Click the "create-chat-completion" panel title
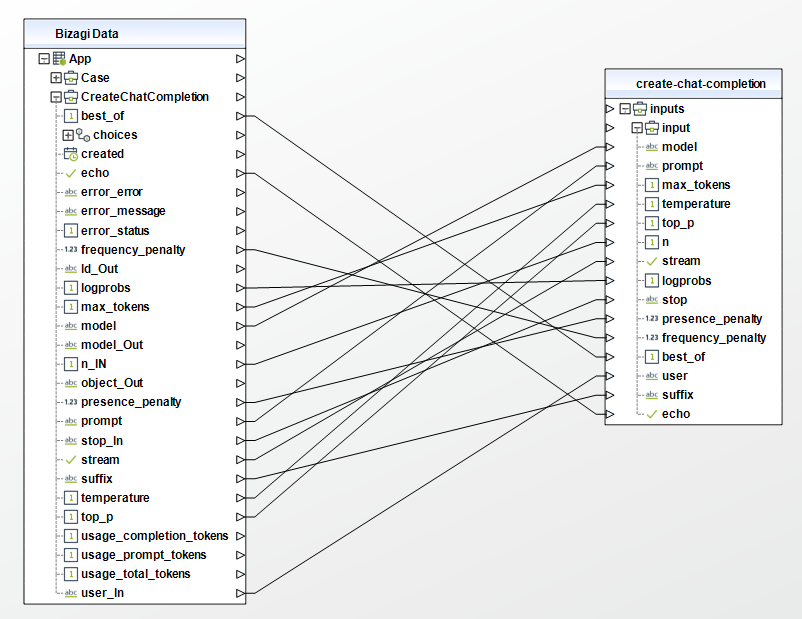 tap(701, 84)
